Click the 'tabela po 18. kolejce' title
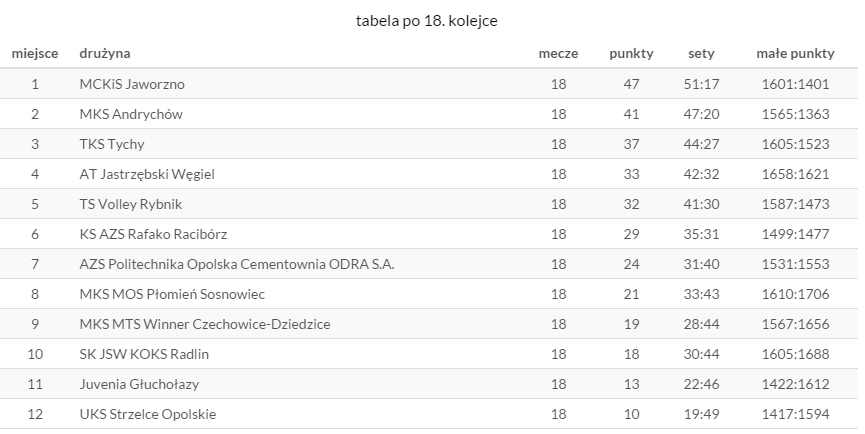Viewport: 865px width, 434px height. coord(427,20)
